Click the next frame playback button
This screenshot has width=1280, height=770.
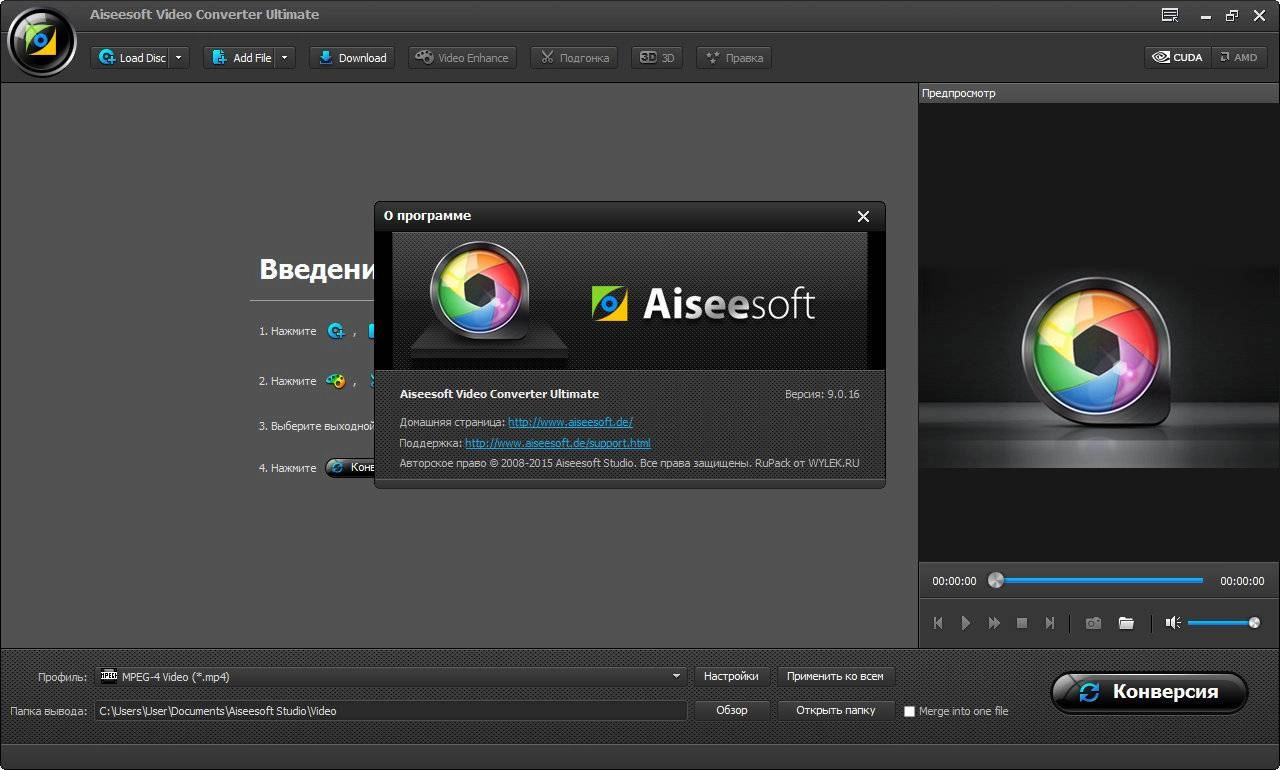tap(1050, 623)
